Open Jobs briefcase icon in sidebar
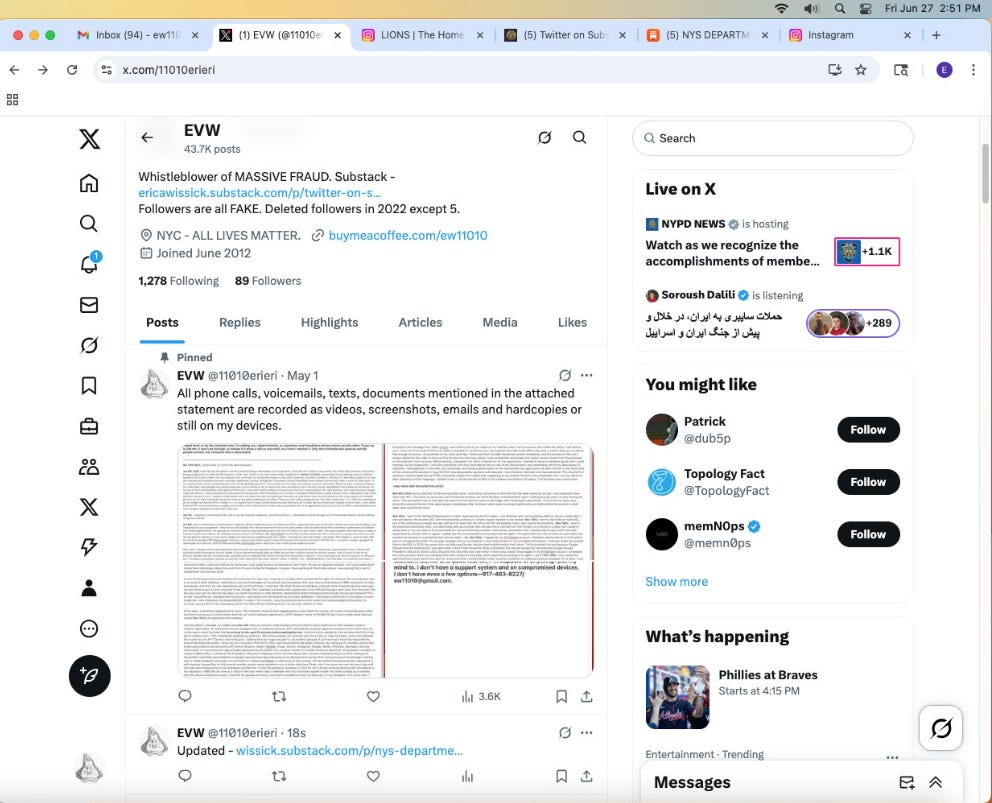Image resolution: width=992 pixels, height=803 pixels. coord(89,426)
